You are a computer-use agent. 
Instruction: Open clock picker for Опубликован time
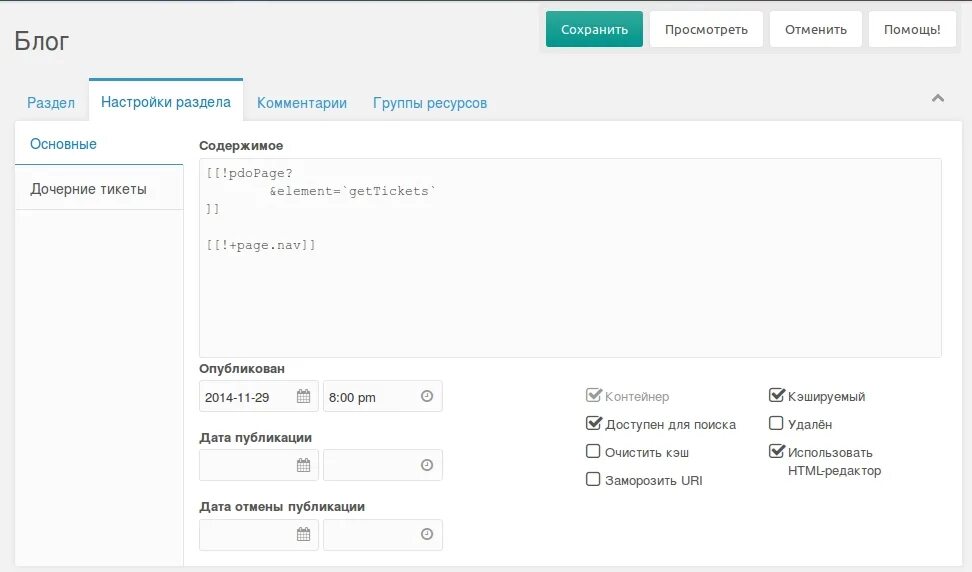pos(426,397)
